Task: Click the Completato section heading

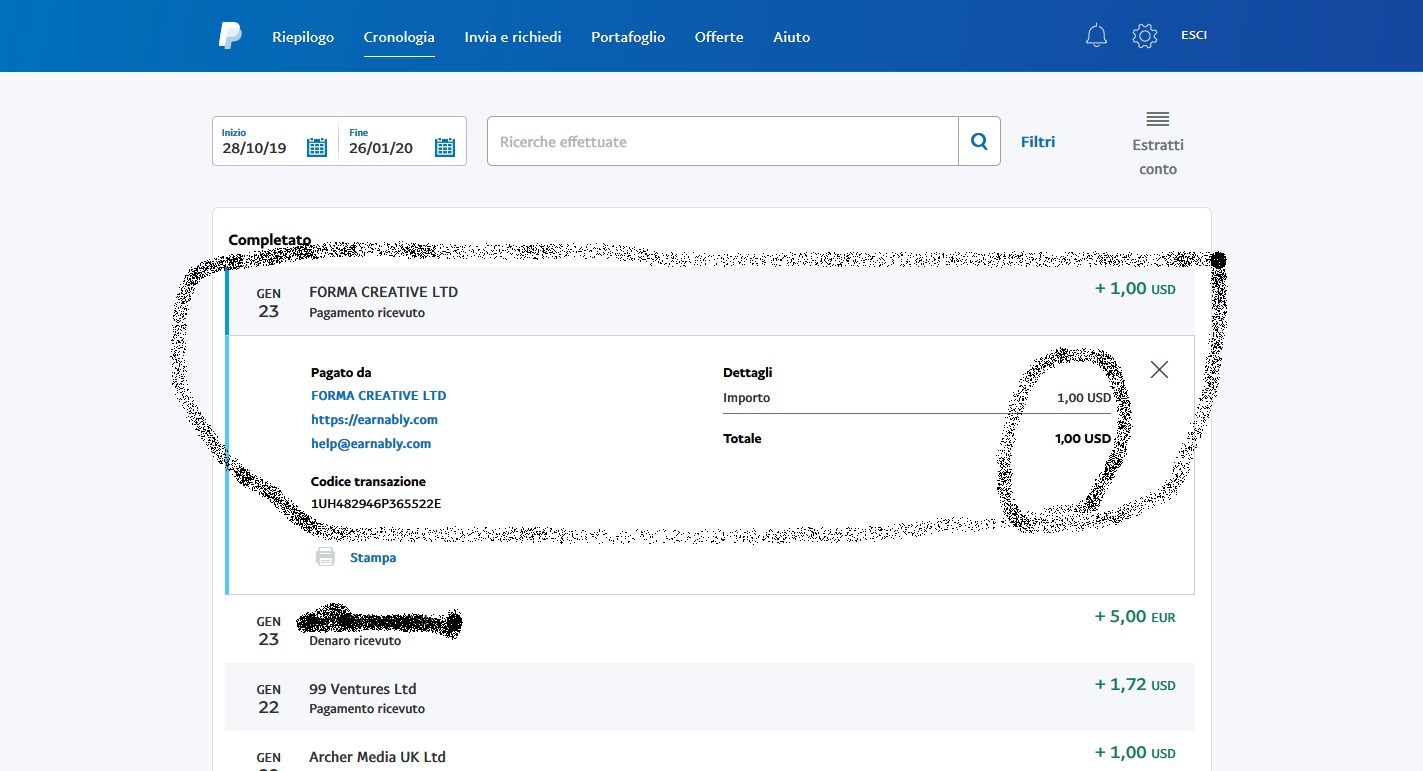Action: tap(270, 240)
